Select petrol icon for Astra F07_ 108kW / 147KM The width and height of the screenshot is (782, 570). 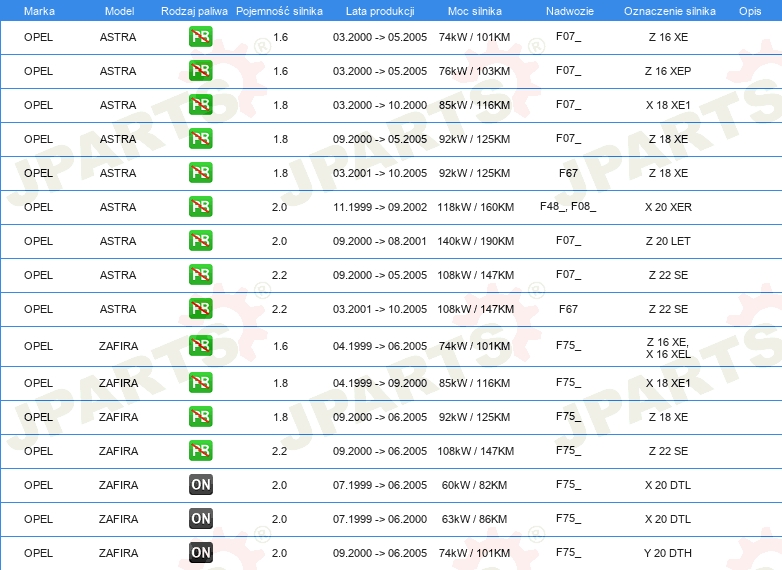point(200,274)
